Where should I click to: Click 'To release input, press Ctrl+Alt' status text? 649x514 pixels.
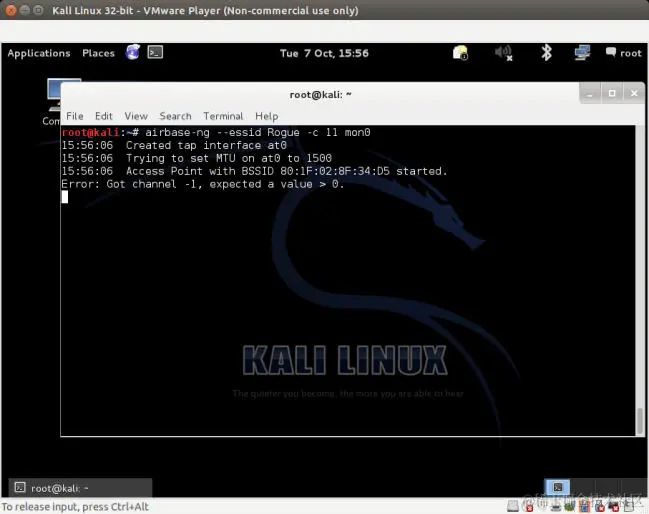[75, 507]
